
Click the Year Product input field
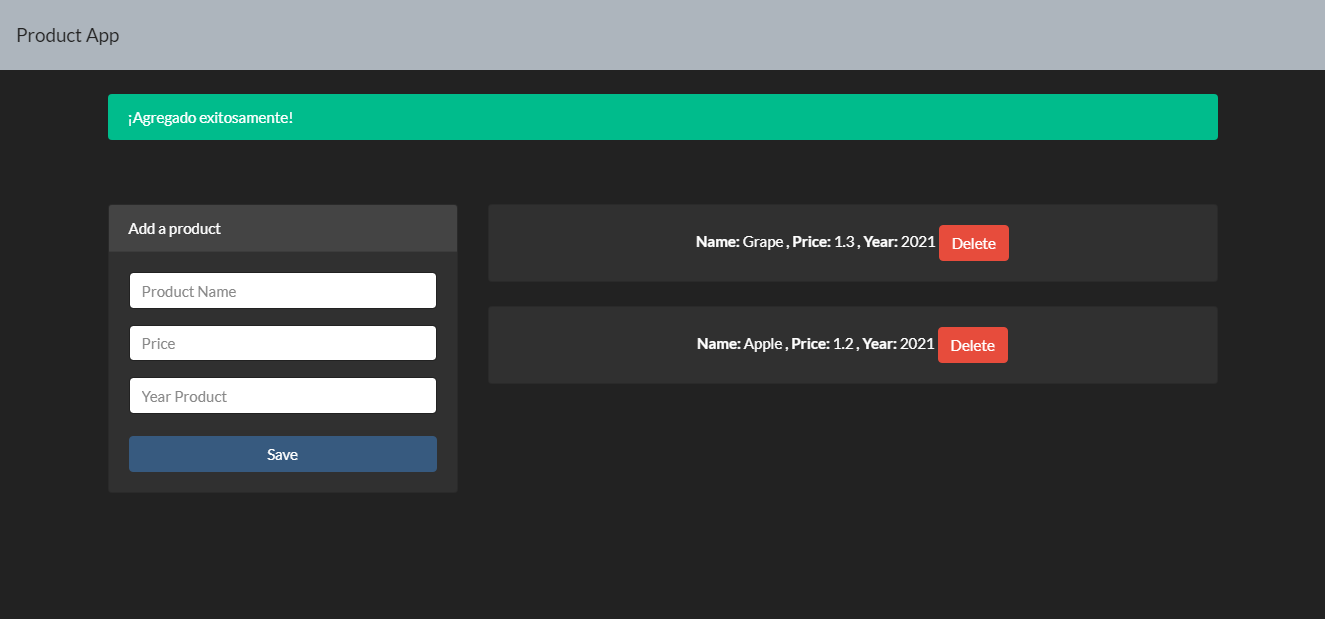pyautogui.click(x=282, y=395)
